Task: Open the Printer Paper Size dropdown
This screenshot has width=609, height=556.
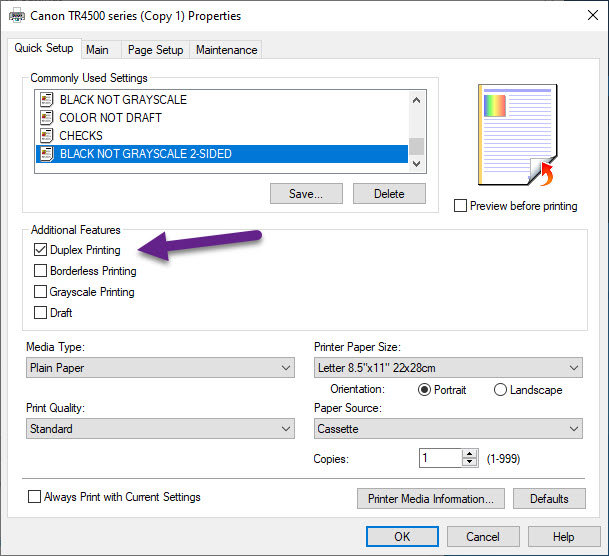Action: coord(448,368)
